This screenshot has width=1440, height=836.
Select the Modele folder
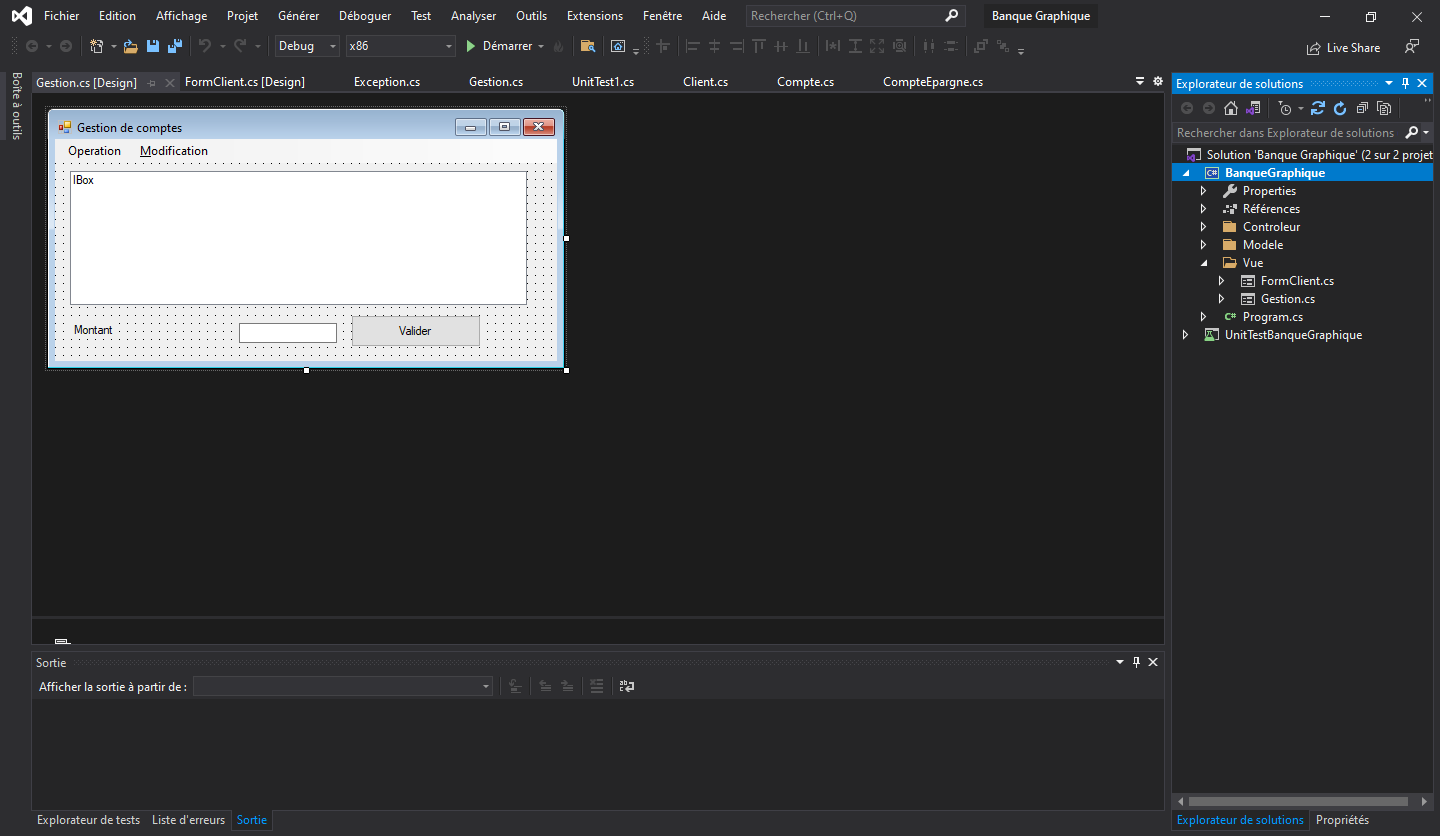pyautogui.click(x=1262, y=245)
